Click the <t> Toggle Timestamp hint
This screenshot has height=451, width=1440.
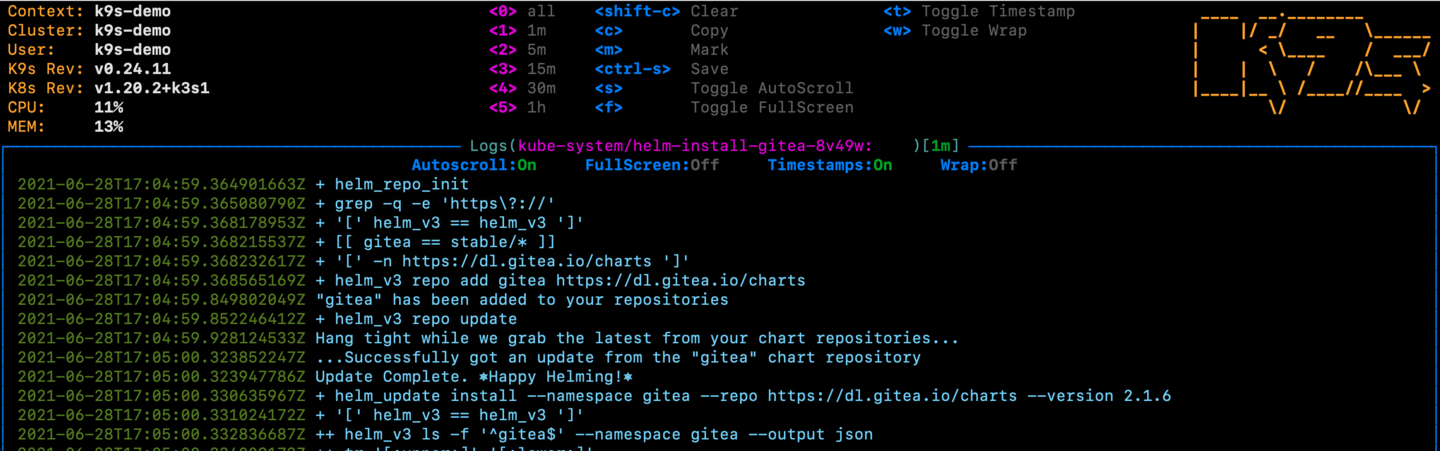979,11
